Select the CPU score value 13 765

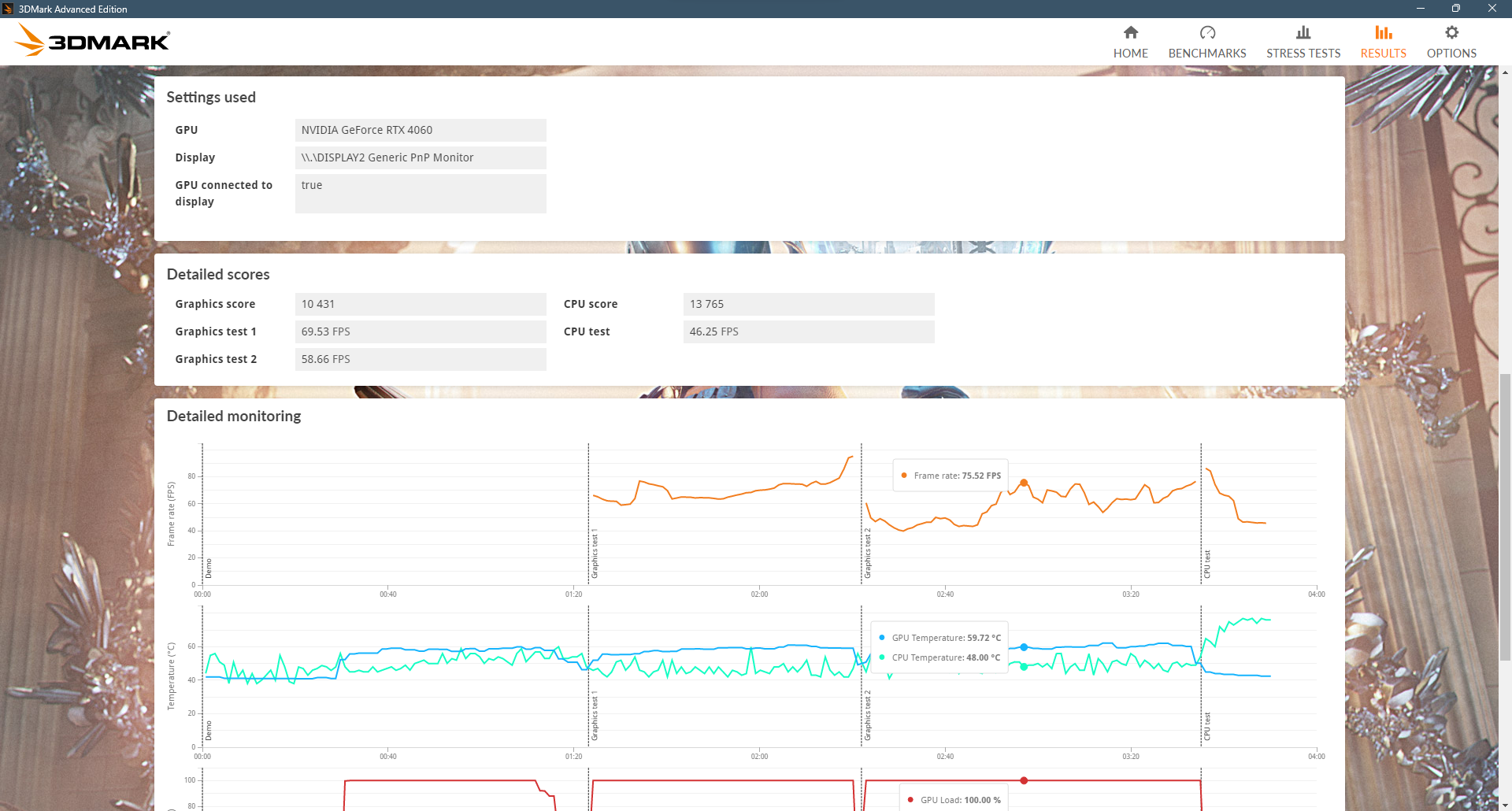click(x=808, y=304)
